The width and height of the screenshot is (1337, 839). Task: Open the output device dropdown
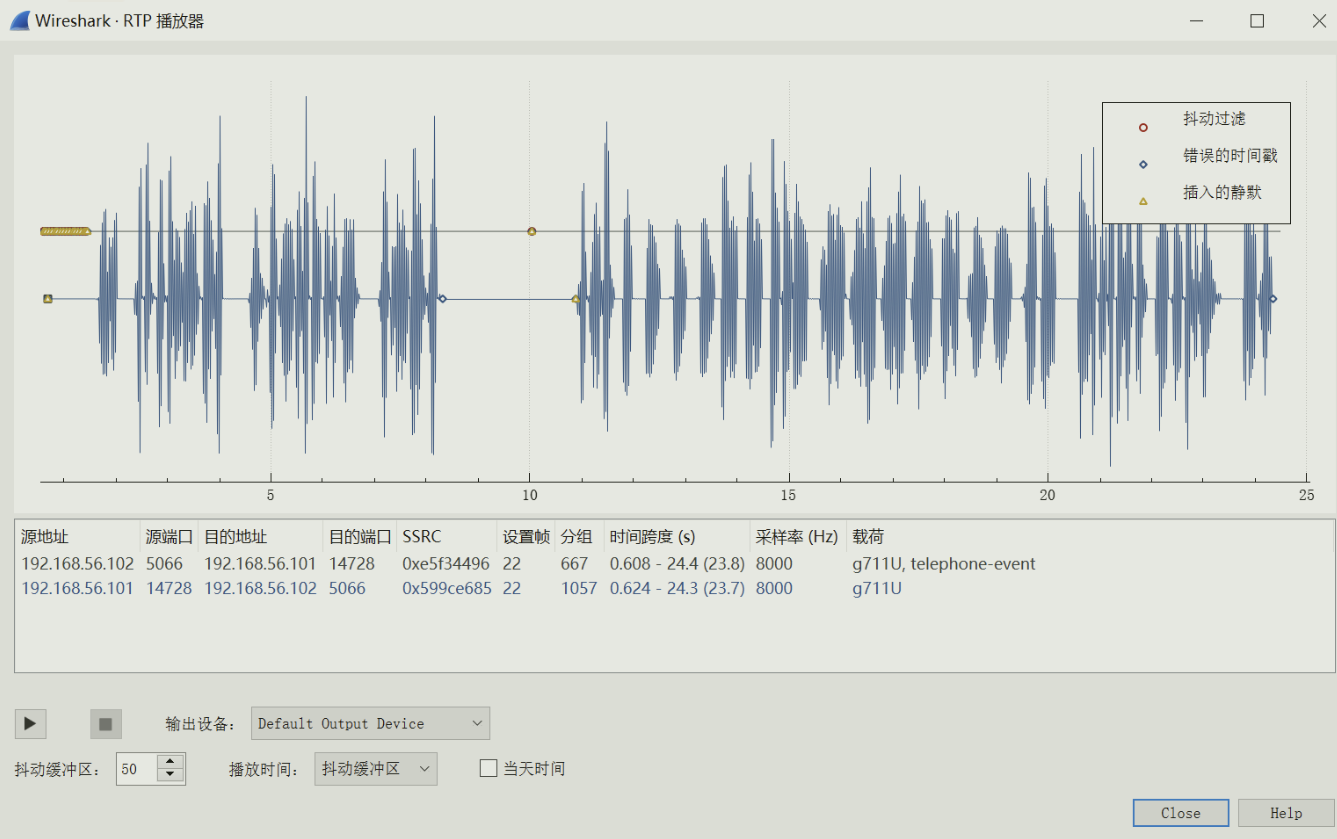click(370, 723)
